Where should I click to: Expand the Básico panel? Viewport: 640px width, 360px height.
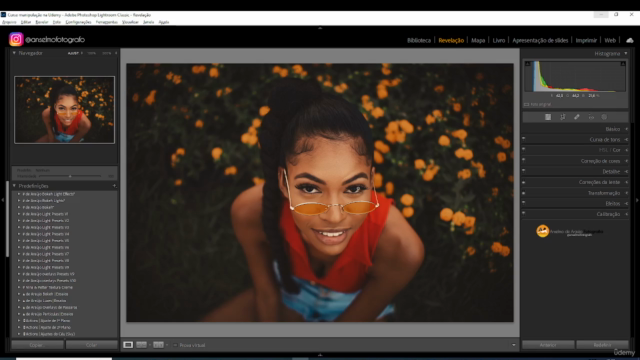pos(627,129)
